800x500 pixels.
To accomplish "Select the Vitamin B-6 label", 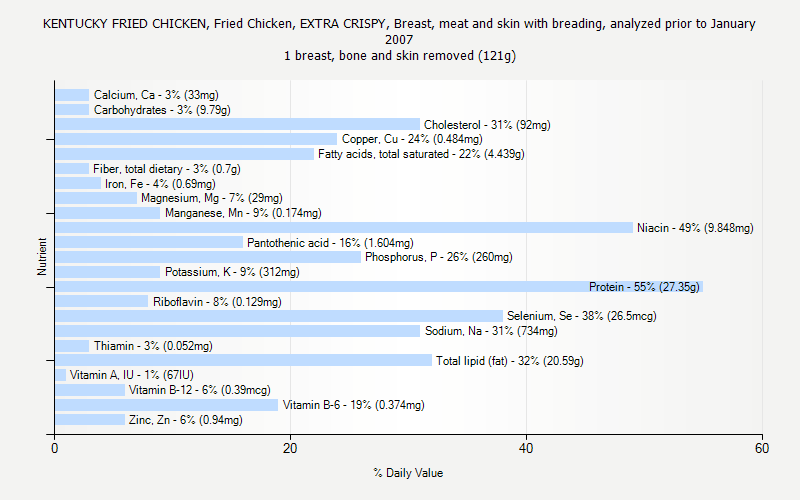I will pyautogui.click(x=353, y=405).
